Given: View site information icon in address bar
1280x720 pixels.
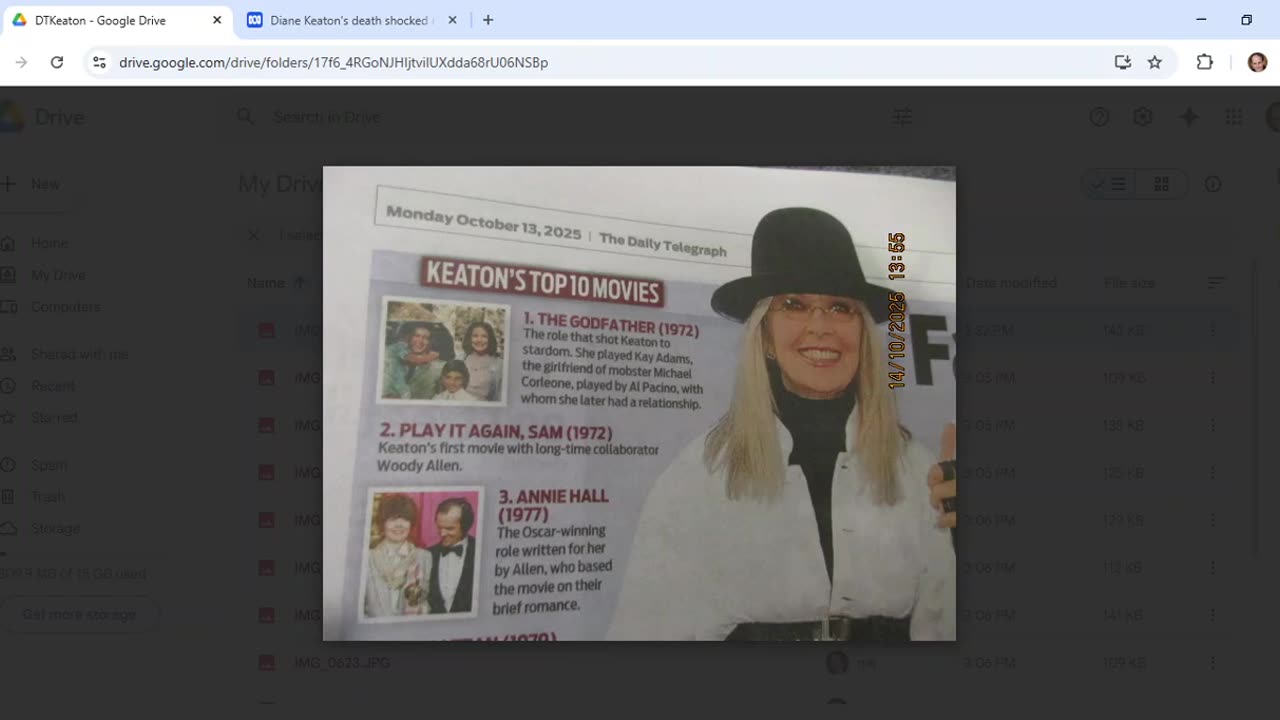Looking at the screenshot, I should point(99,62).
